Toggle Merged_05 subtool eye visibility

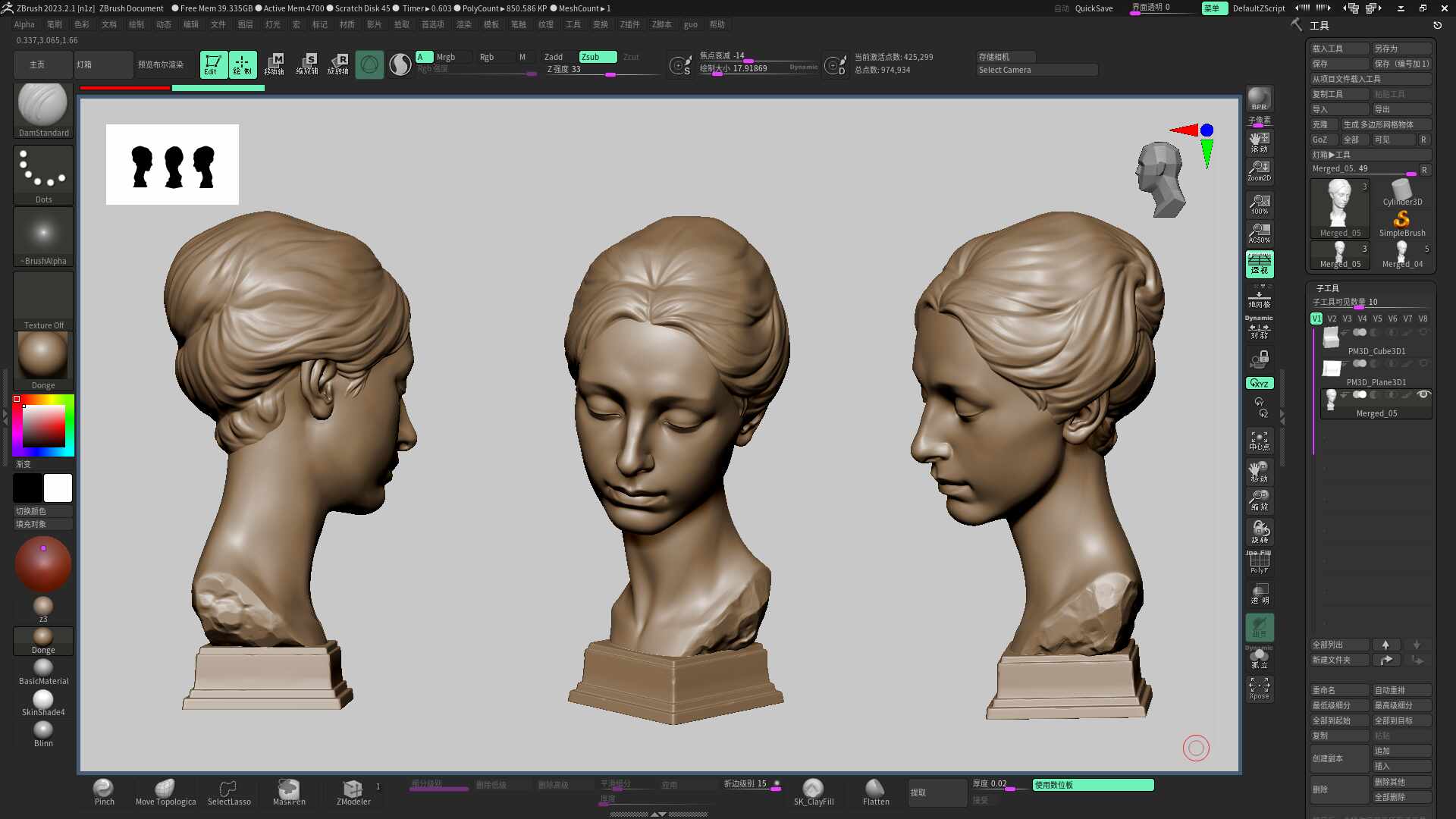click(1423, 394)
